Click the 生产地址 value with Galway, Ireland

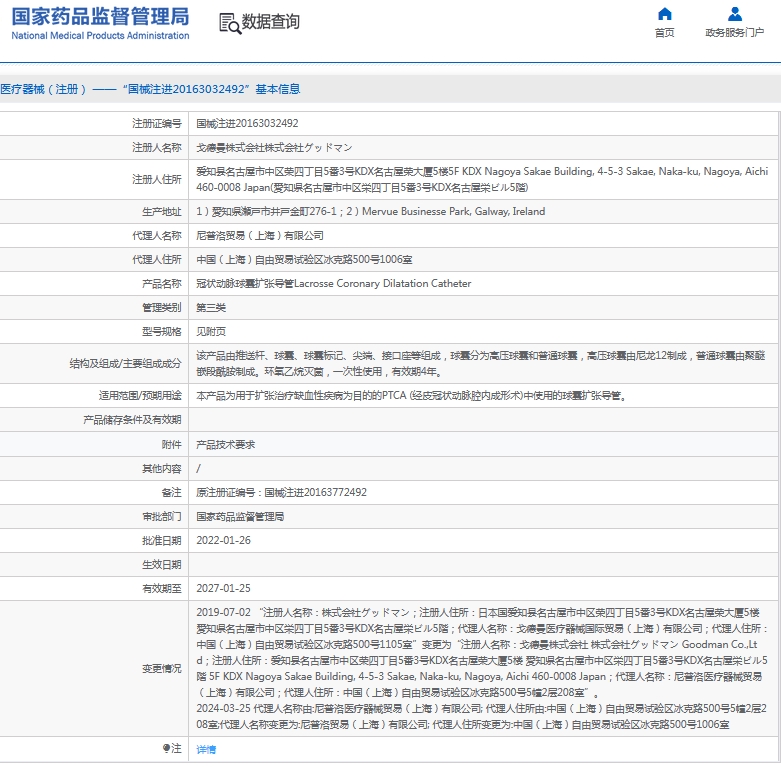tap(371, 212)
